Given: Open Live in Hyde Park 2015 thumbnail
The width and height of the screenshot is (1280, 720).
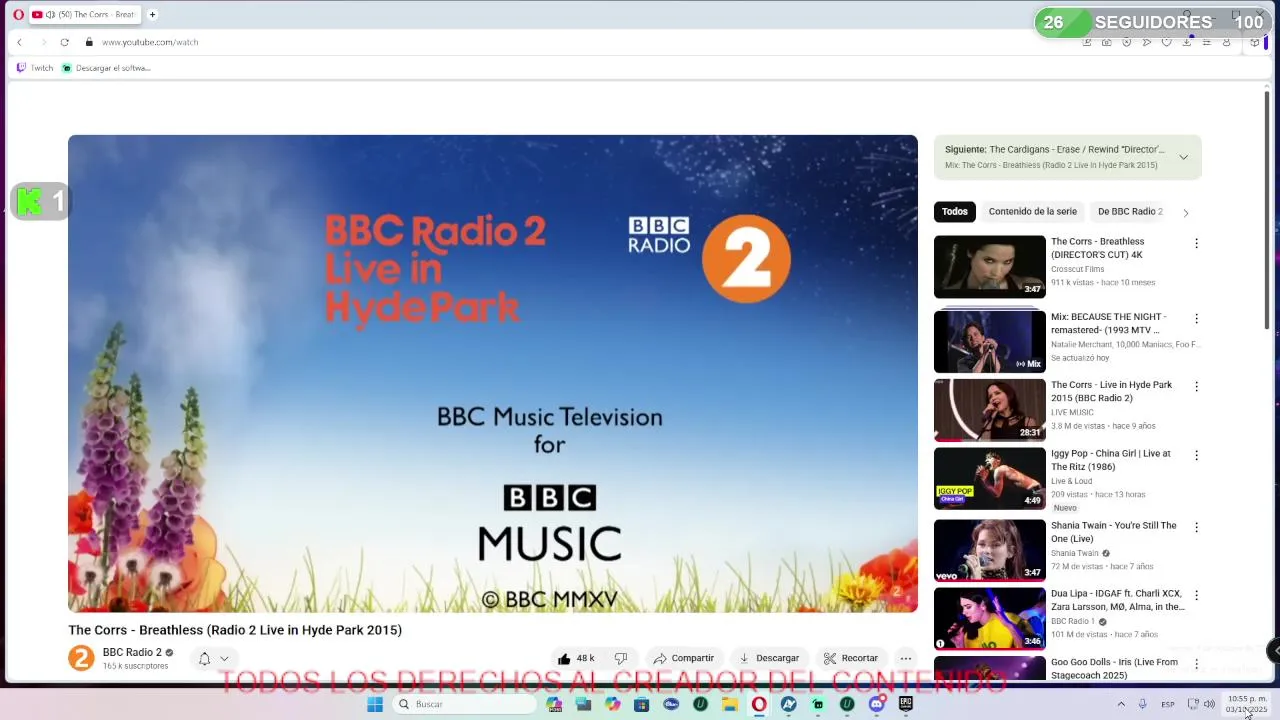Looking at the screenshot, I should click(x=989, y=410).
